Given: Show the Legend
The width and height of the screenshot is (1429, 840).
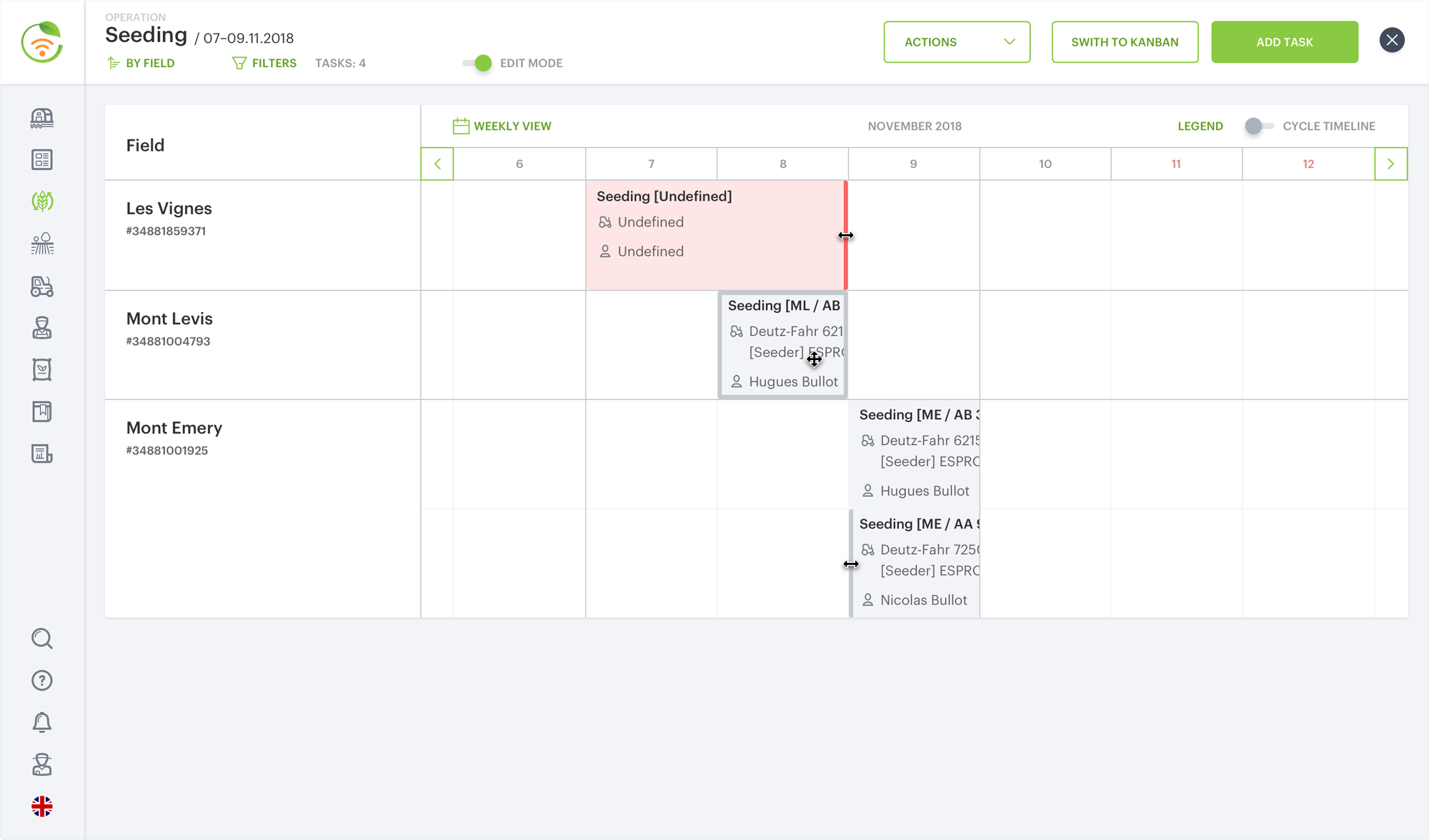Looking at the screenshot, I should (x=1200, y=126).
